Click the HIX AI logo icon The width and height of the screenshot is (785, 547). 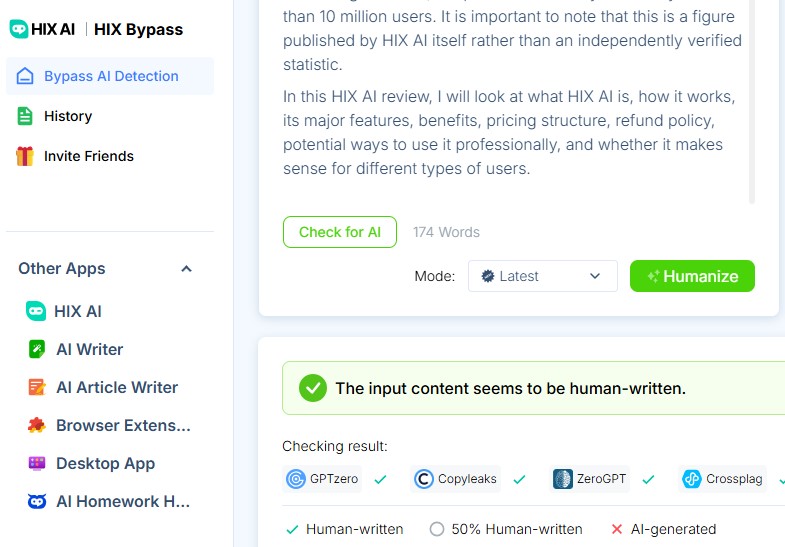pos(19,29)
